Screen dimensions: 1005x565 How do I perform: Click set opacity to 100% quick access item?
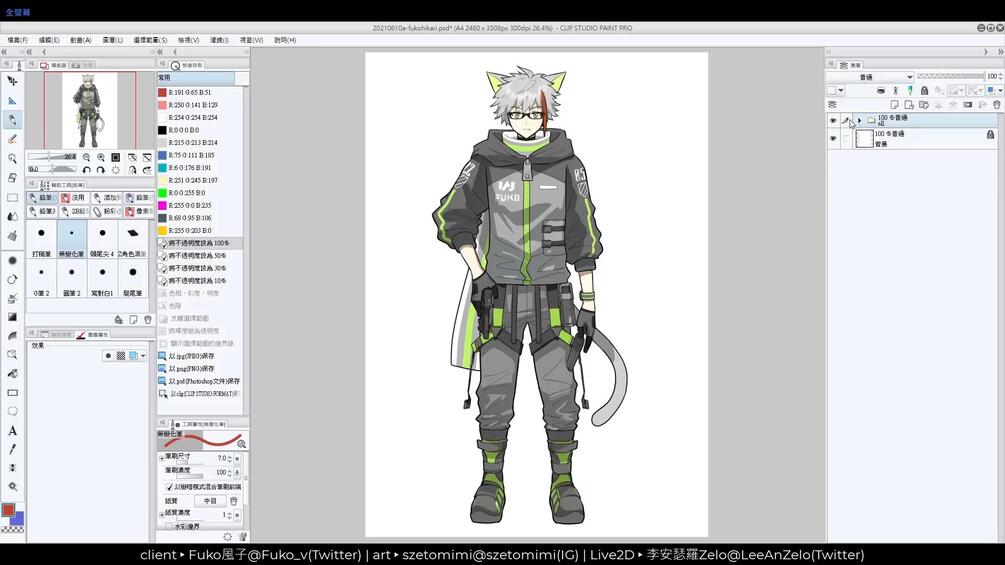200,243
